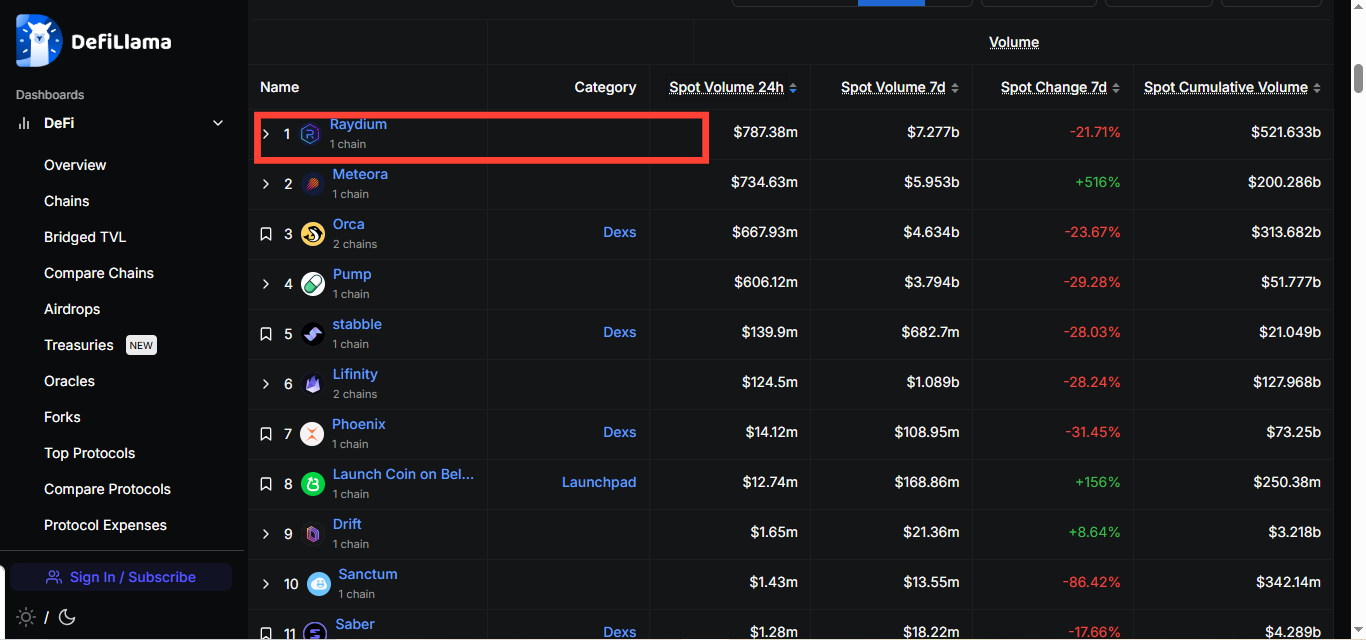This screenshot has height=640, width=1366.
Task: Sort by Spot Volume 24h column
Action: [733, 87]
